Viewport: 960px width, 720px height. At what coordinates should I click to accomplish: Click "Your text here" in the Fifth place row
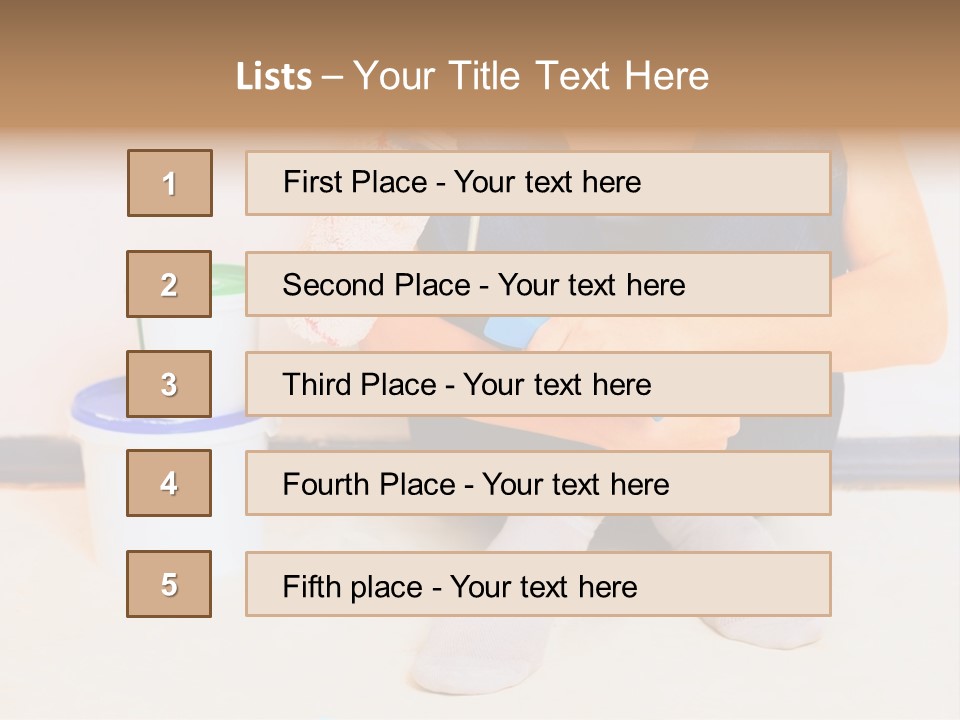tap(543, 586)
